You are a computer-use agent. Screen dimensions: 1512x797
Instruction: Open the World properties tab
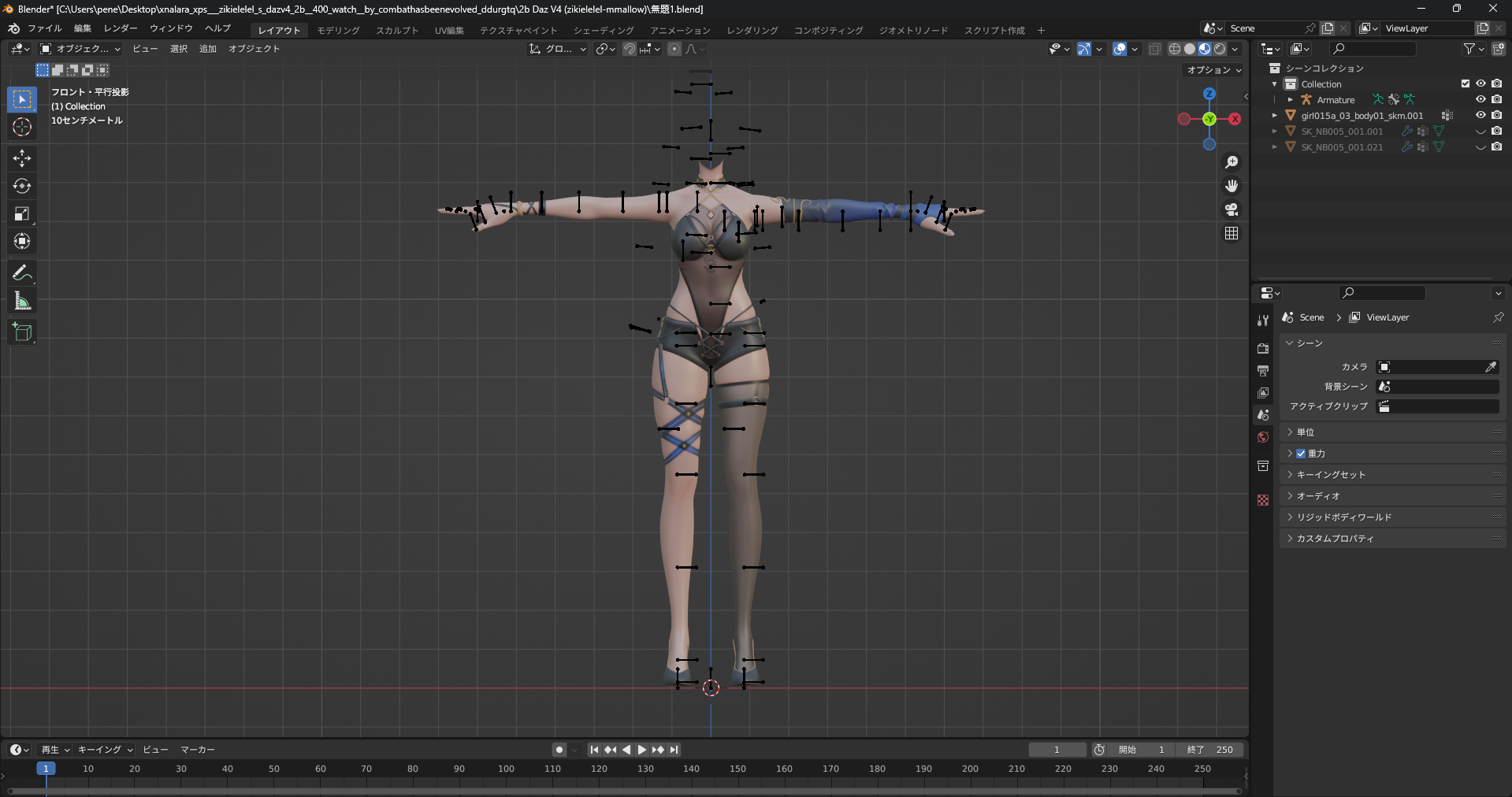click(1263, 437)
